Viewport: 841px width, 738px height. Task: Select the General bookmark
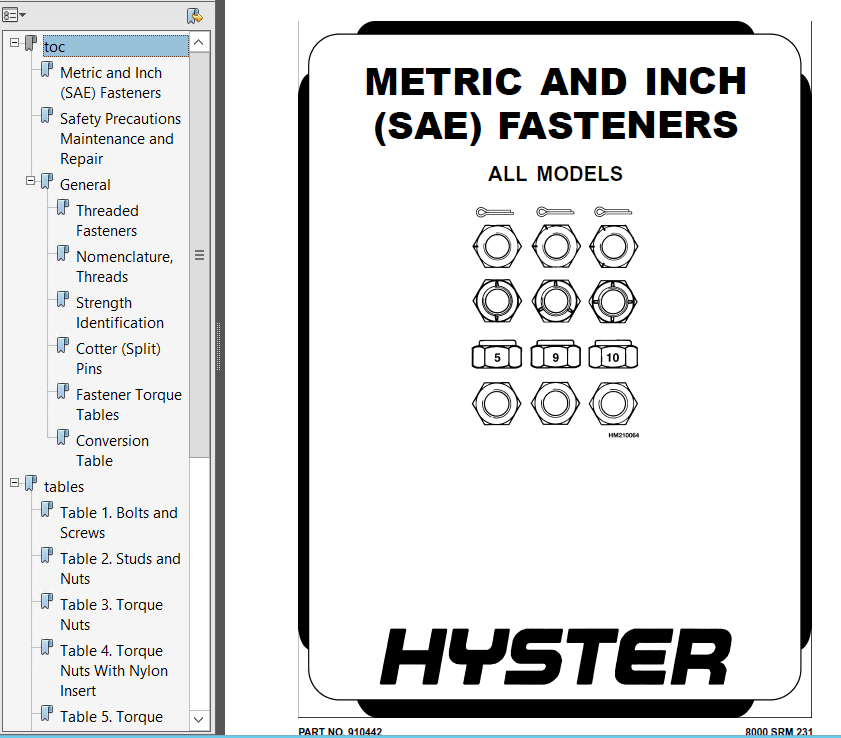click(85, 184)
